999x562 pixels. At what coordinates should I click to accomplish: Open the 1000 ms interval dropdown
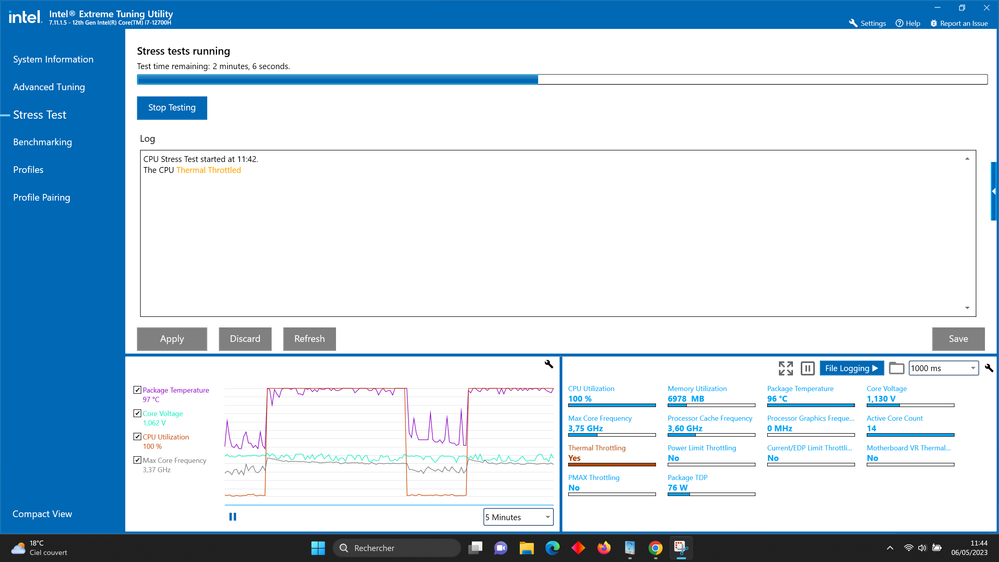pyautogui.click(x=943, y=368)
